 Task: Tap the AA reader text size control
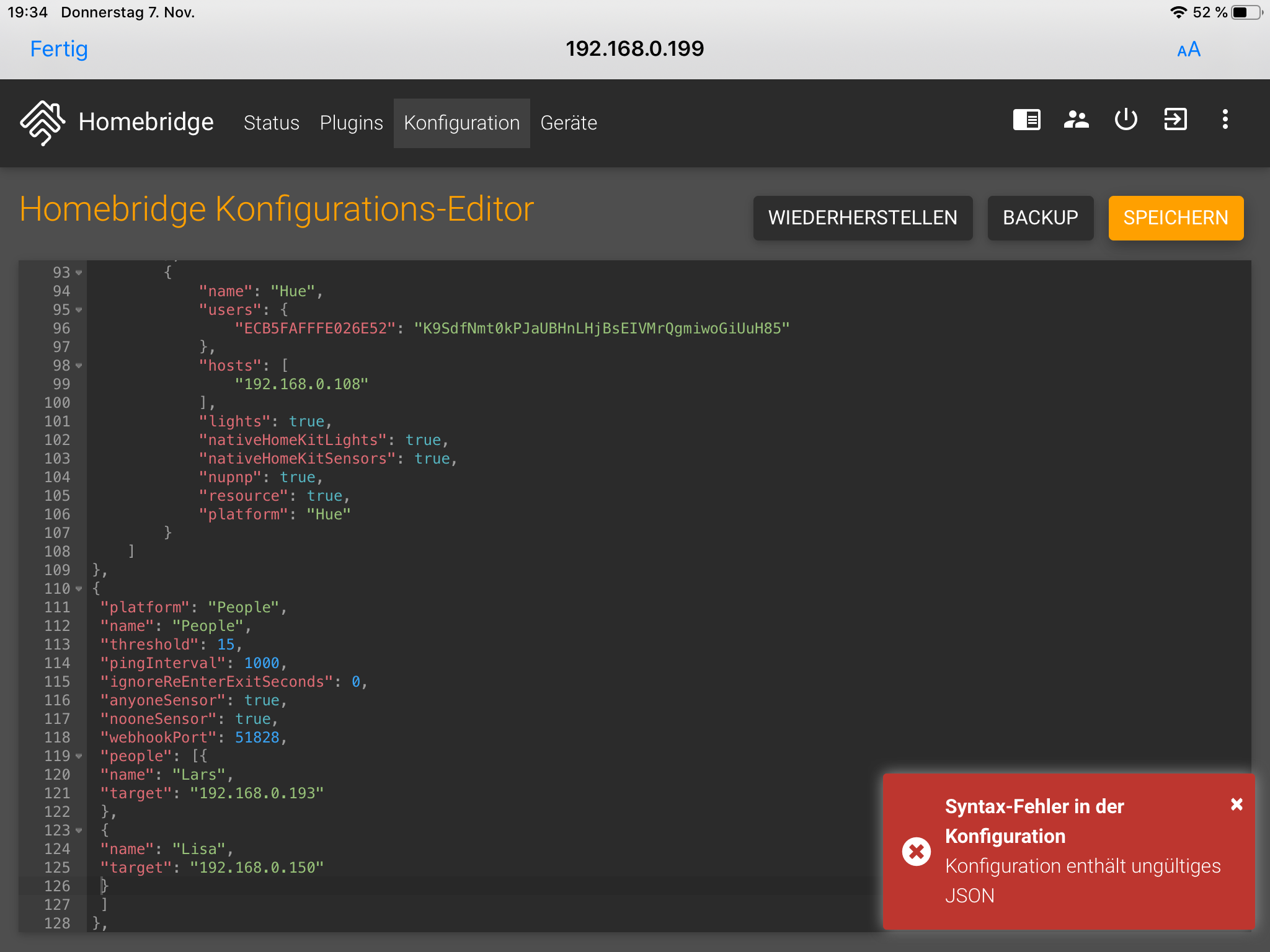point(1189,50)
